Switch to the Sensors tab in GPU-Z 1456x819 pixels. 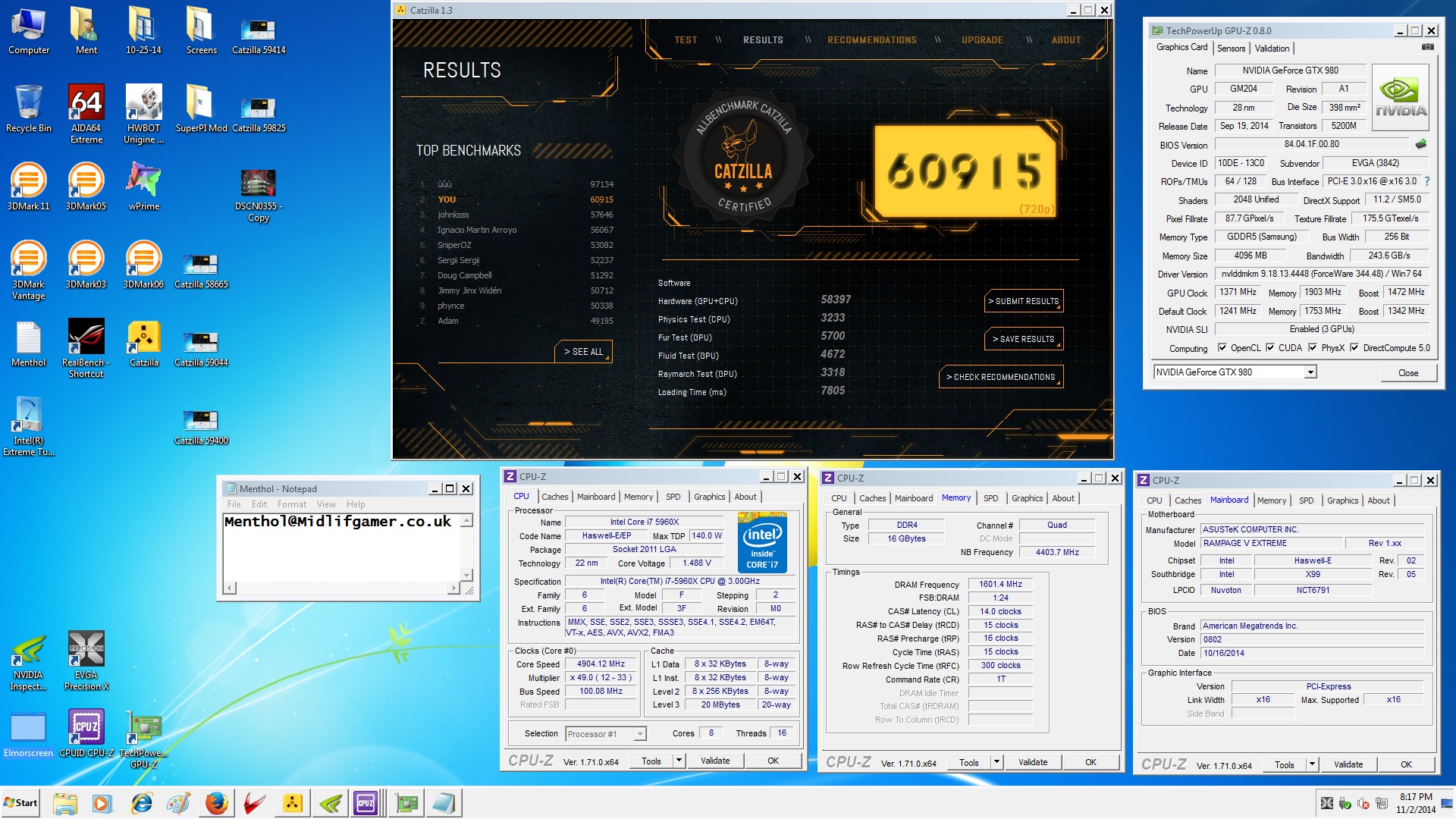click(1231, 48)
